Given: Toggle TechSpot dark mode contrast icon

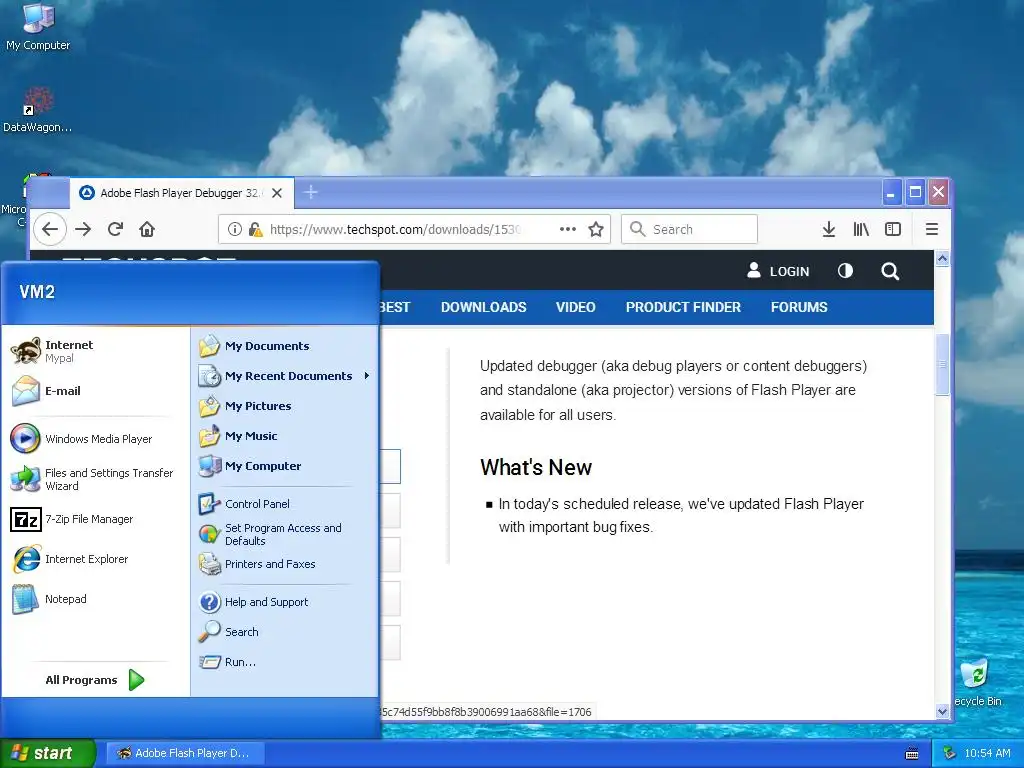Looking at the screenshot, I should [x=845, y=270].
